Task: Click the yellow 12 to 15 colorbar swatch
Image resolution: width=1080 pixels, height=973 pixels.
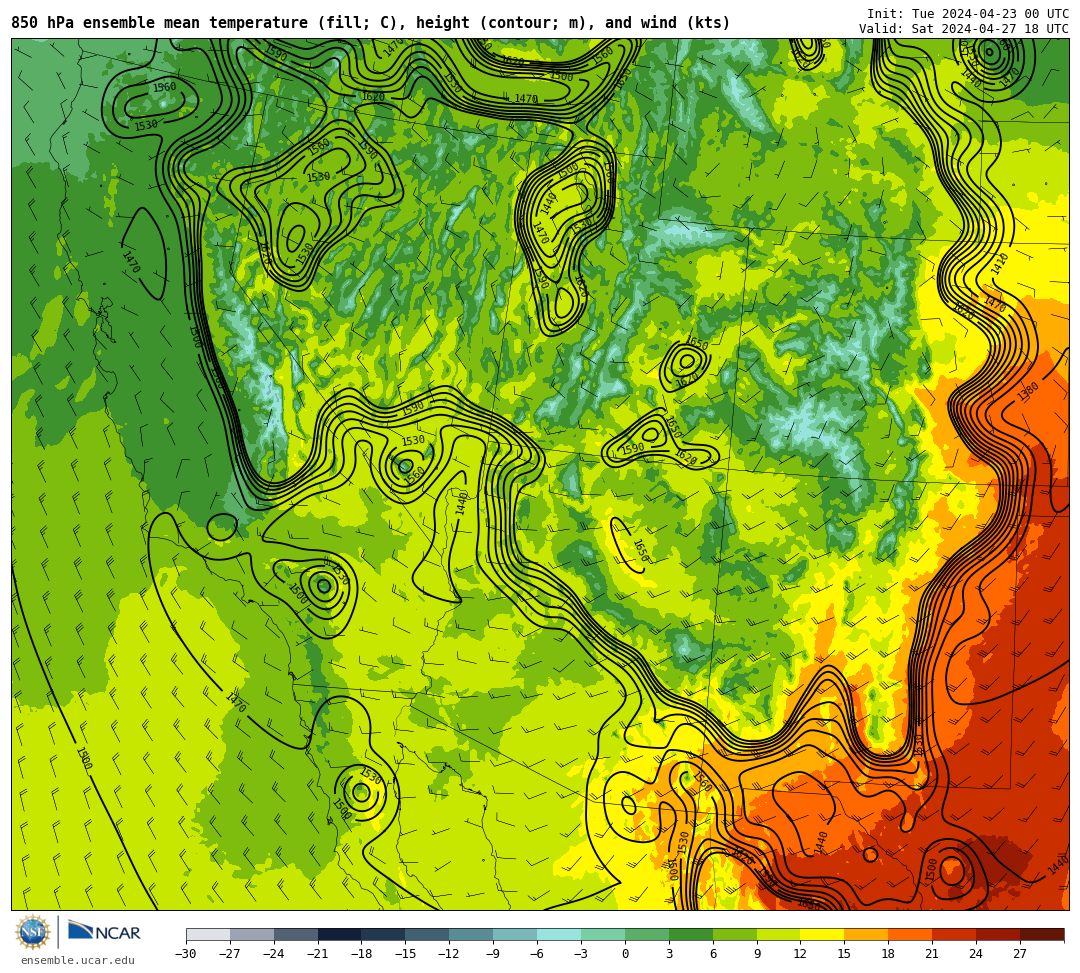Action: coord(822,934)
